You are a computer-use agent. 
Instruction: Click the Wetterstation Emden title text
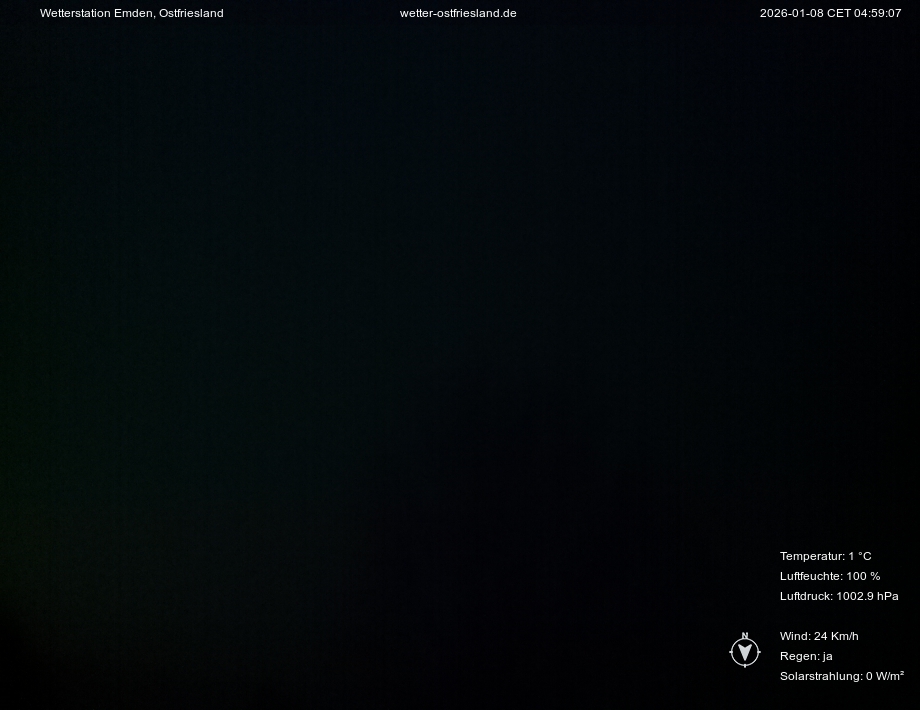[x=97, y=13]
